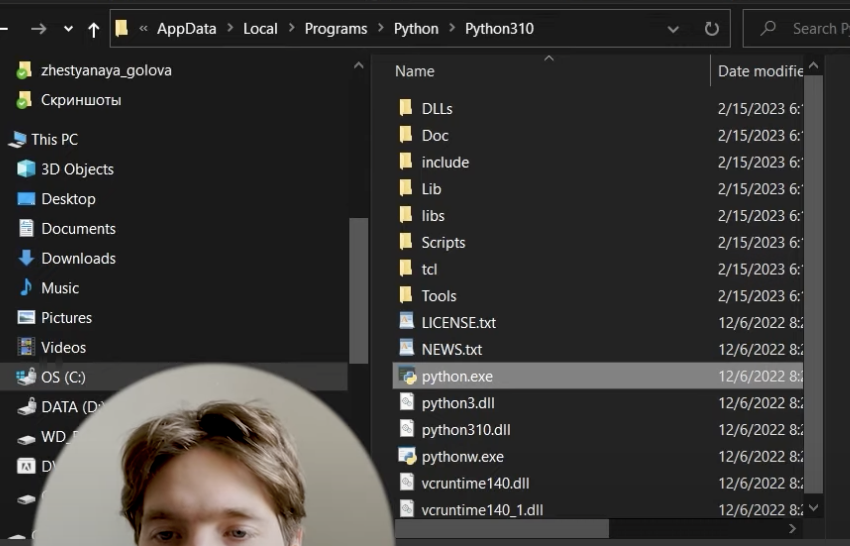850x546 pixels.
Task: Click the LICENSE.txt document icon
Action: [407, 321]
